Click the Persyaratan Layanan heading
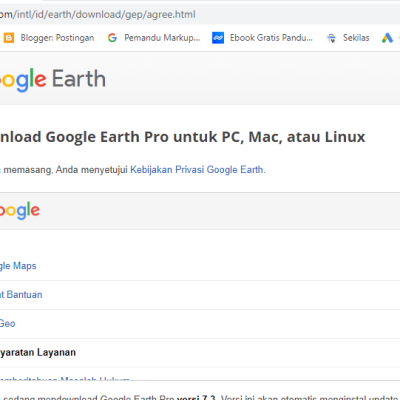The height and width of the screenshot is (400, 400). (x=38, y=353)
